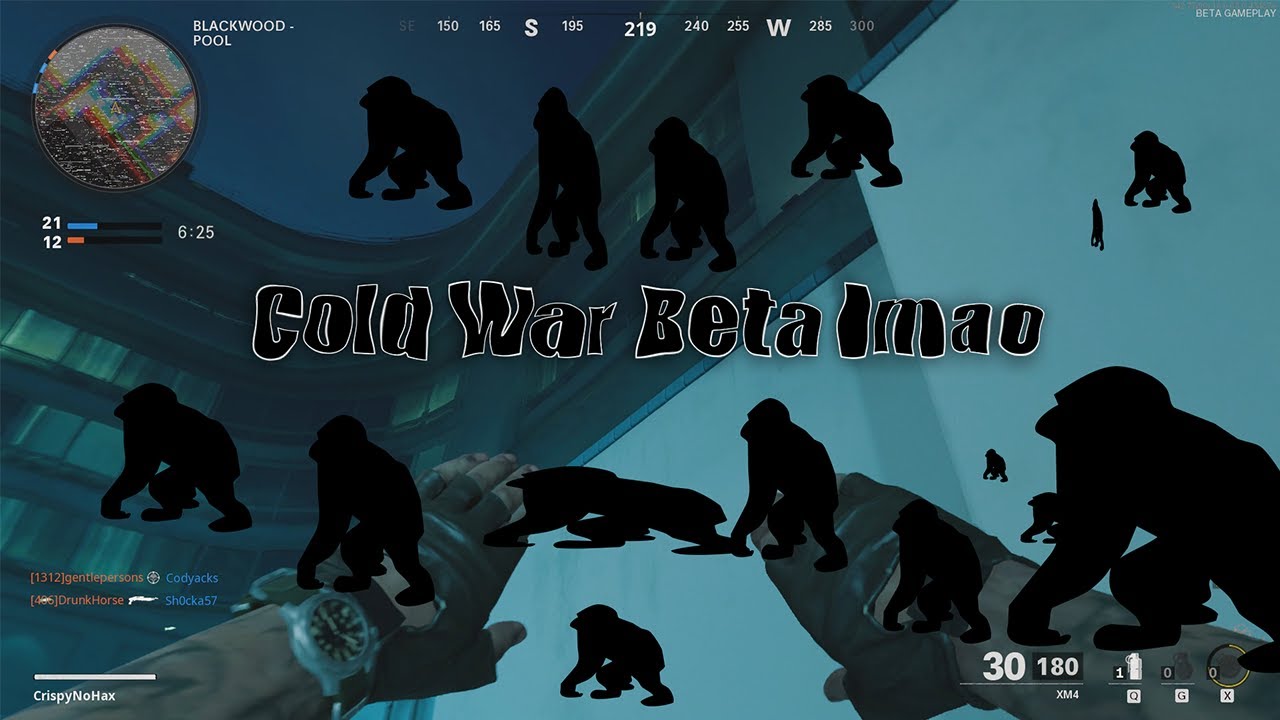
Task: Click compass value 165
Action: click(x=489, y=26)
